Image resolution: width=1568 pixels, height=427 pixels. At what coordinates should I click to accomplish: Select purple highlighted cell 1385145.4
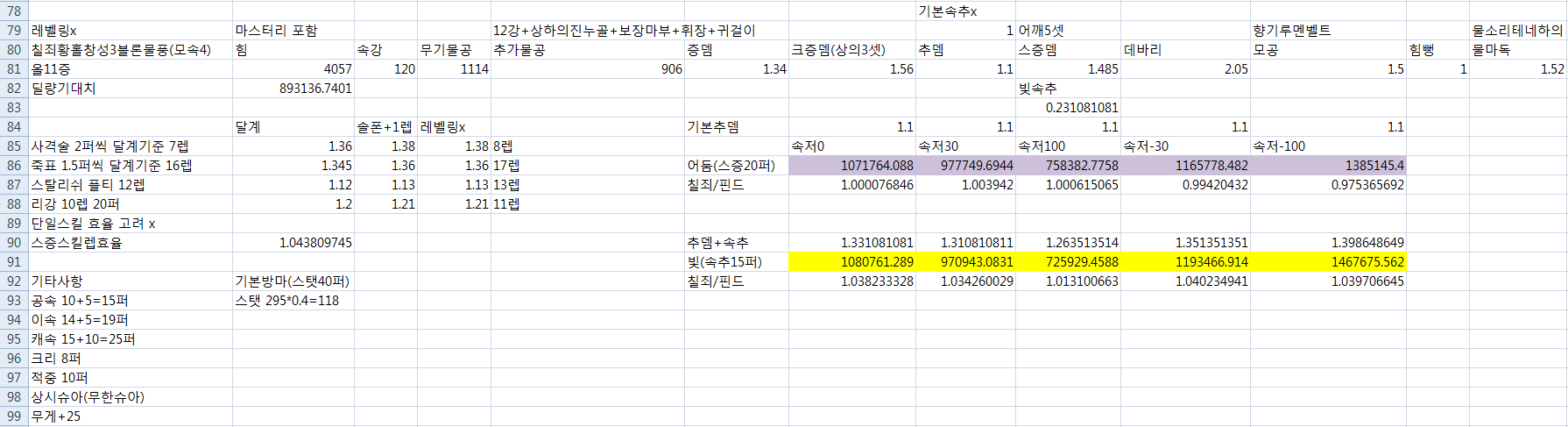(x=1328, y=166)
